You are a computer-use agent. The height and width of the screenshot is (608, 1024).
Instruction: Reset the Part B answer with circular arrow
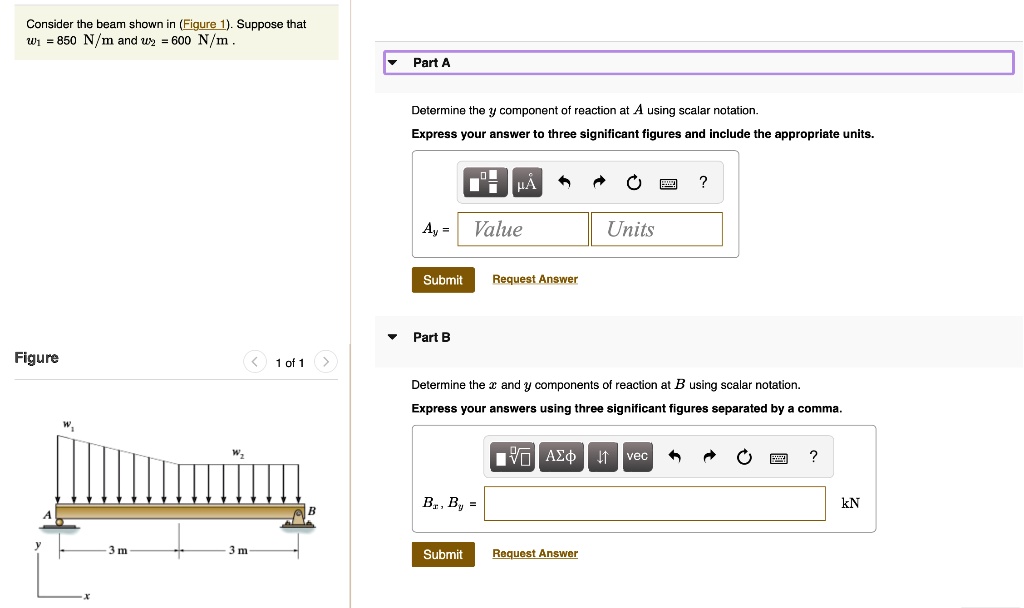pyautogui.click(x=743, y=458)
